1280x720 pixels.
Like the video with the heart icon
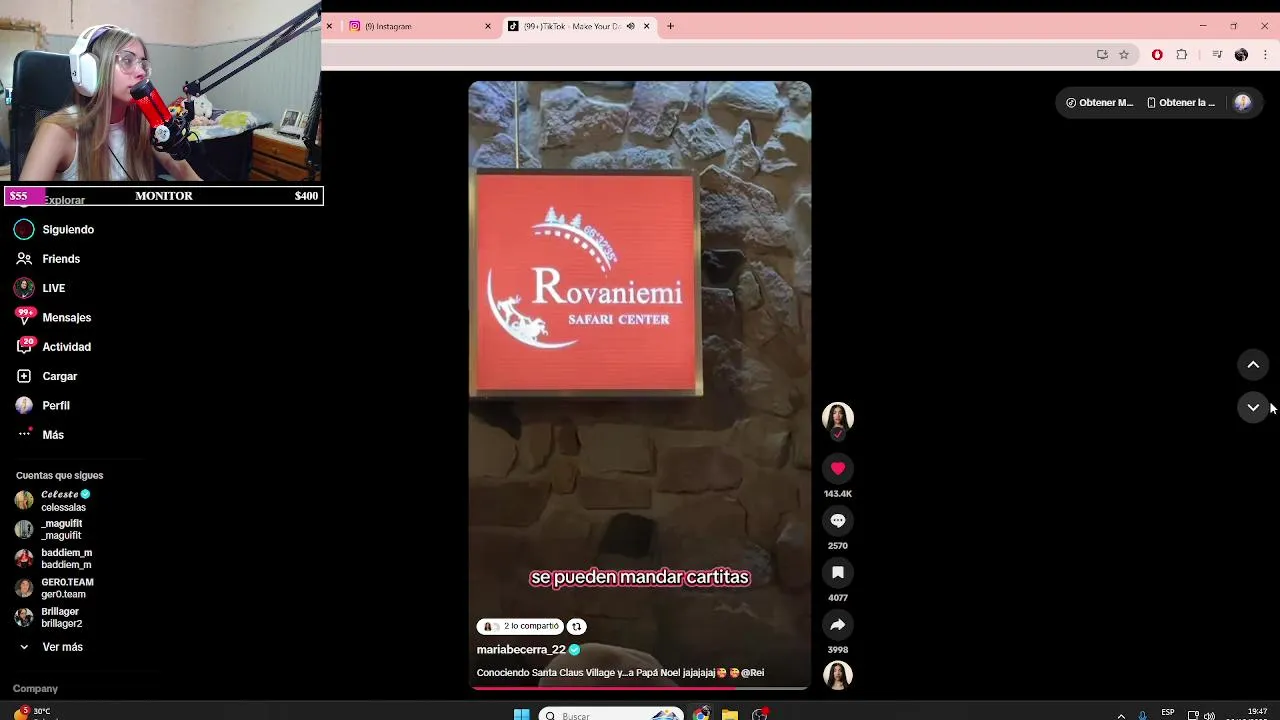pos(838,468)
